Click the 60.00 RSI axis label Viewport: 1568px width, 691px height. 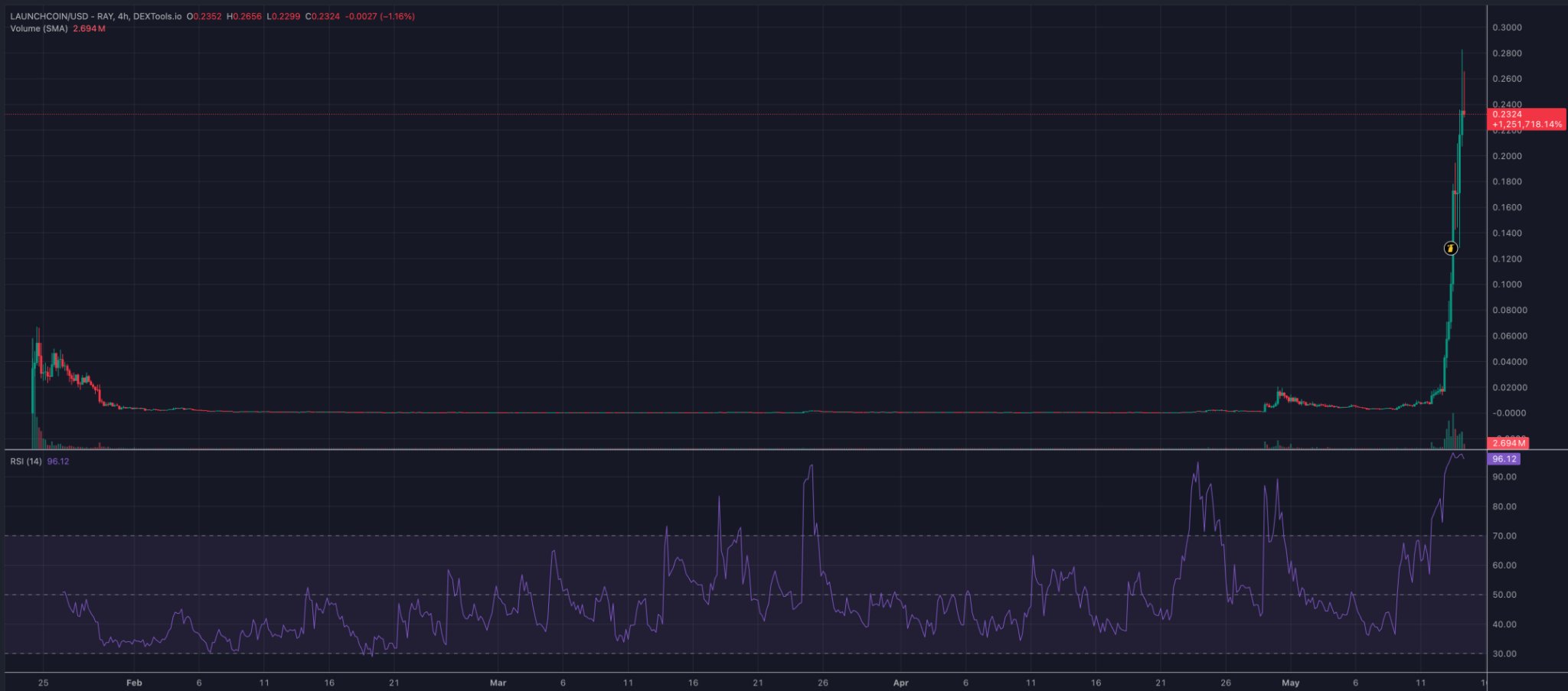click(x=1504, y=566)
